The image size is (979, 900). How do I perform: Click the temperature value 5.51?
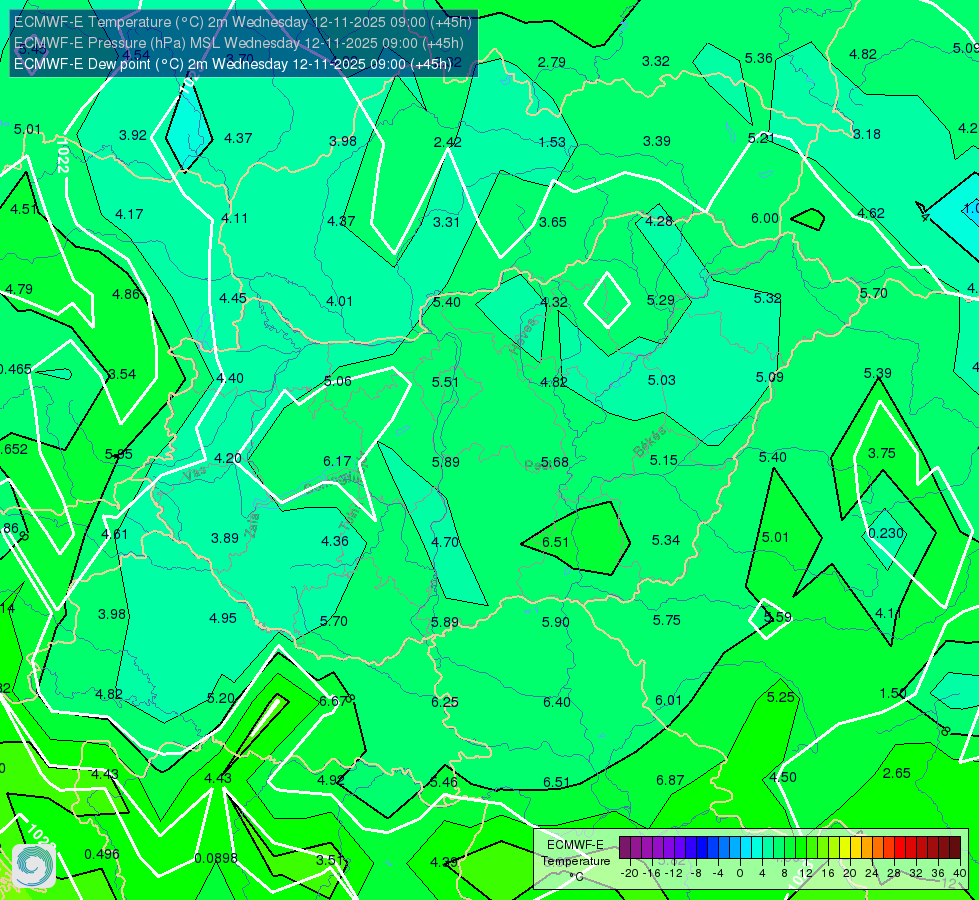445,382
